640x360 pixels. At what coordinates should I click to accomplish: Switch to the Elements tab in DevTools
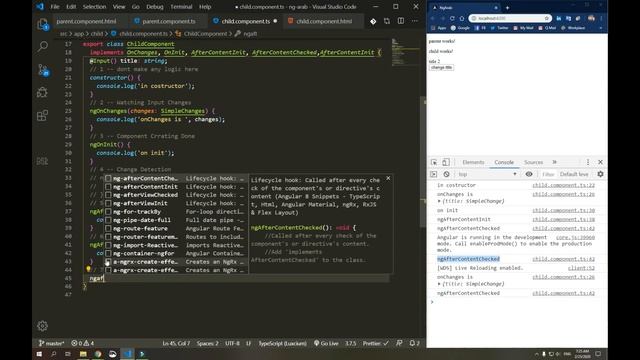coord(473,162)
